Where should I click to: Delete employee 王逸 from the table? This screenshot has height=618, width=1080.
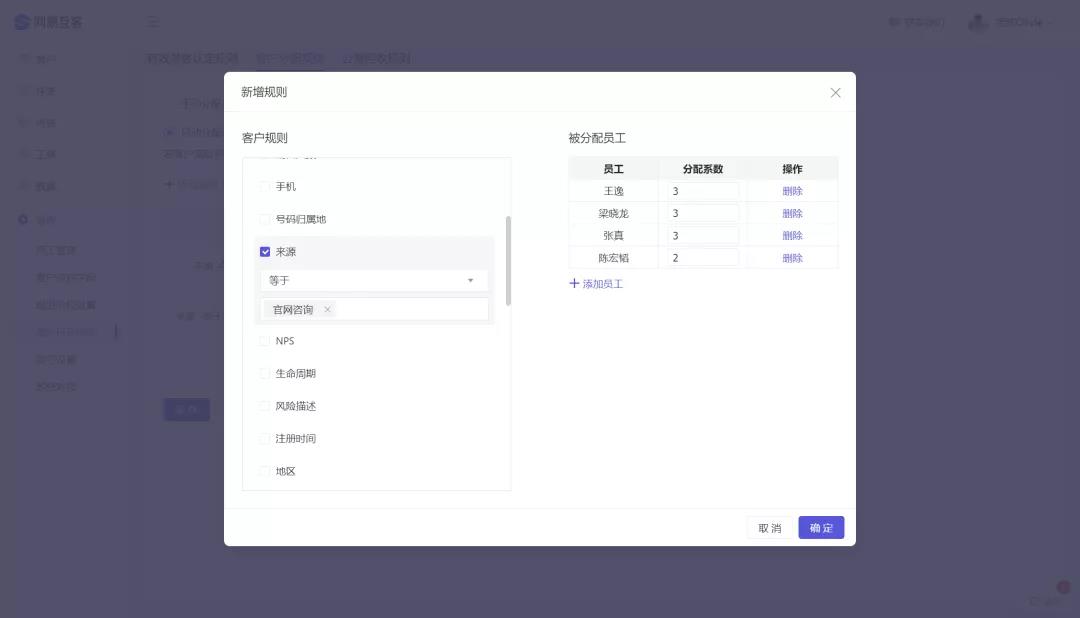pos(792,191)
